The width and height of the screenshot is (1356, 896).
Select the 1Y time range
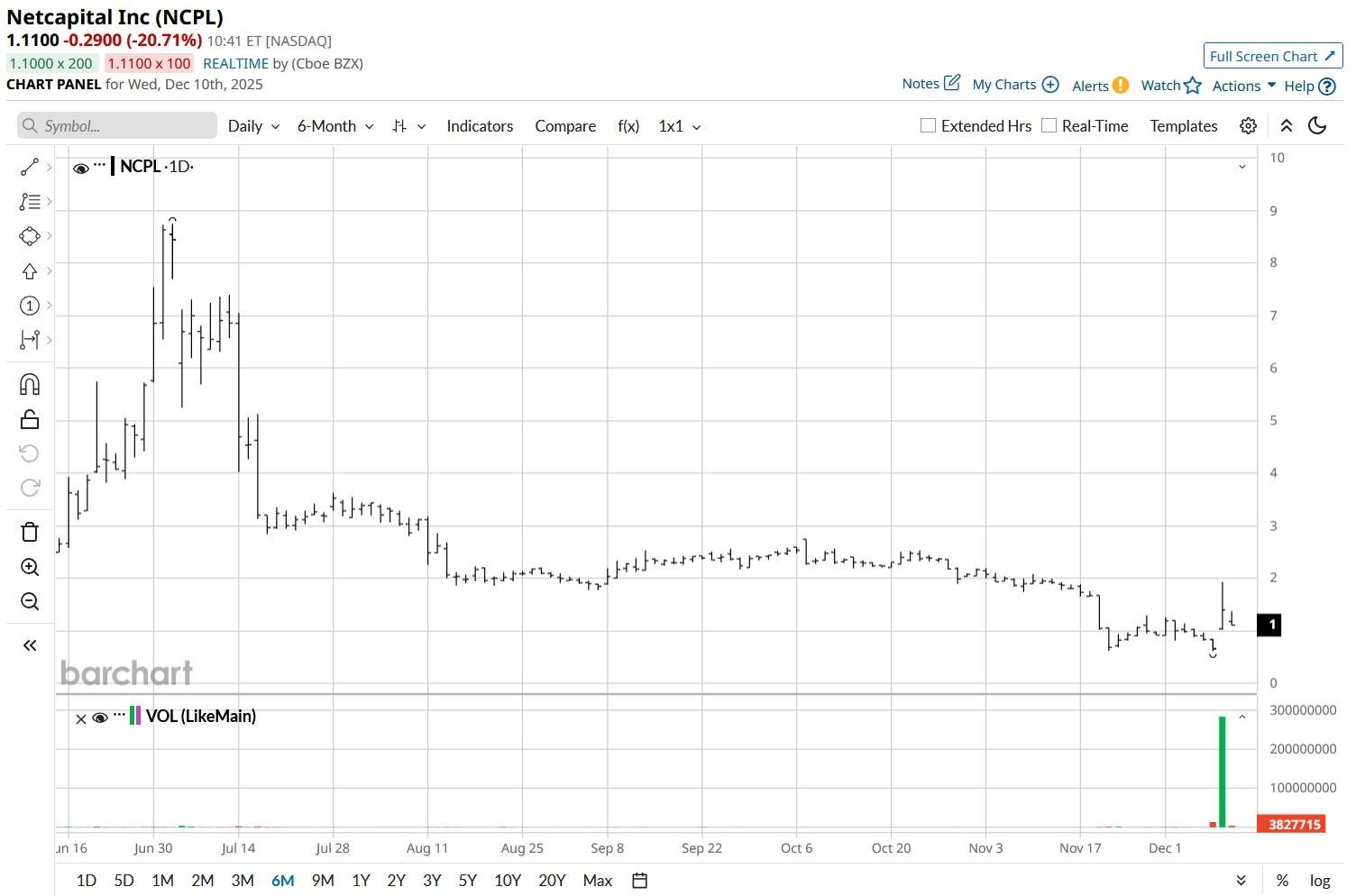[361, 881]
